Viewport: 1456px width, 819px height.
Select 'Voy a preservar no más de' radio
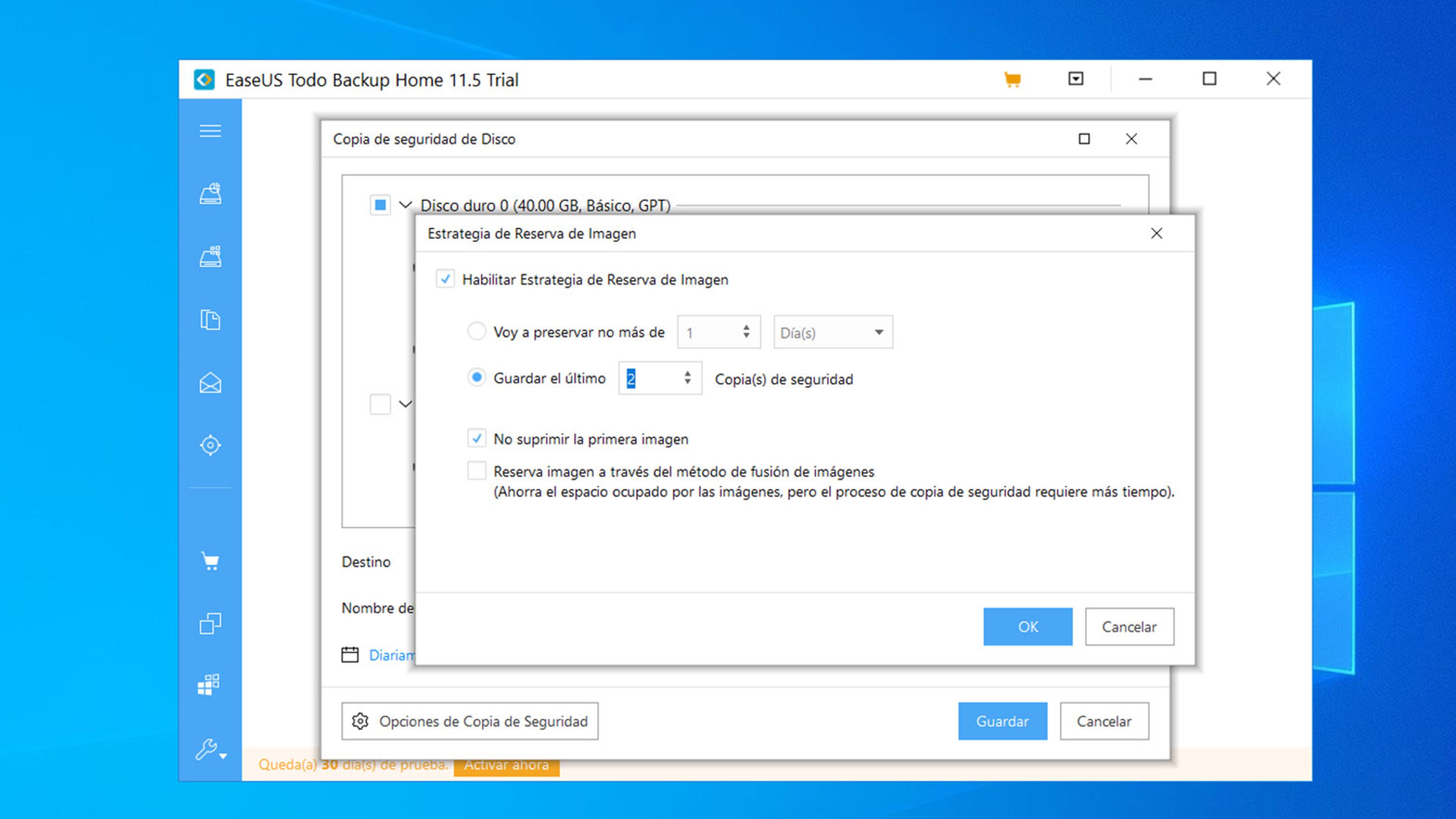point(477,332)
